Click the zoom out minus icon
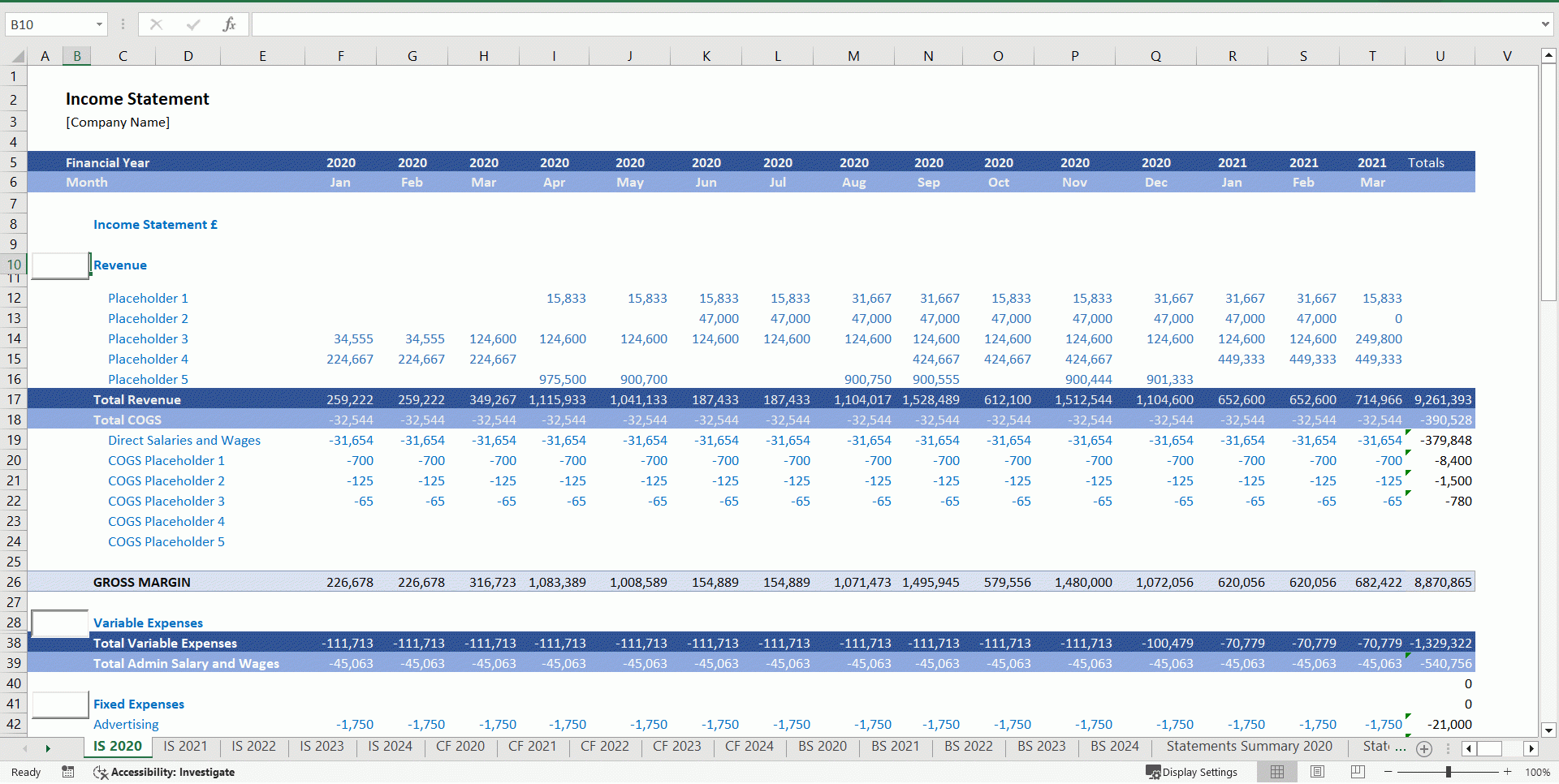The image size is (1559, 784). tap(1388, 772)
